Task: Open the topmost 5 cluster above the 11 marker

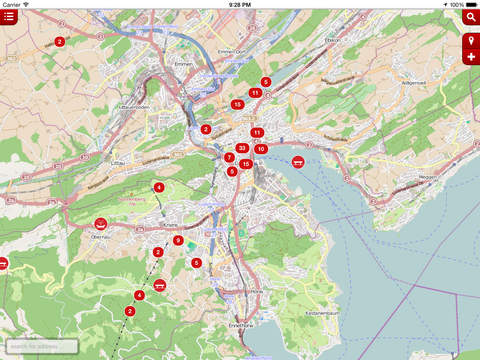Action: (x=266, y=82)
